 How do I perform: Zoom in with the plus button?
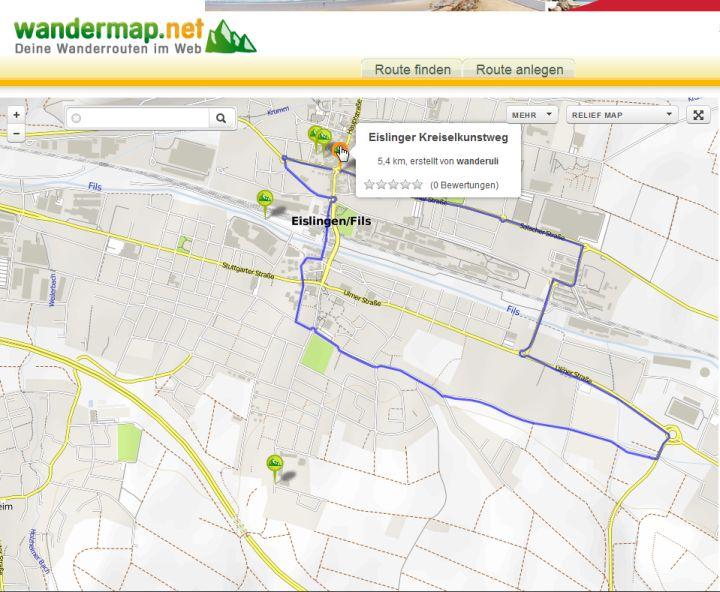click(16, 115)
